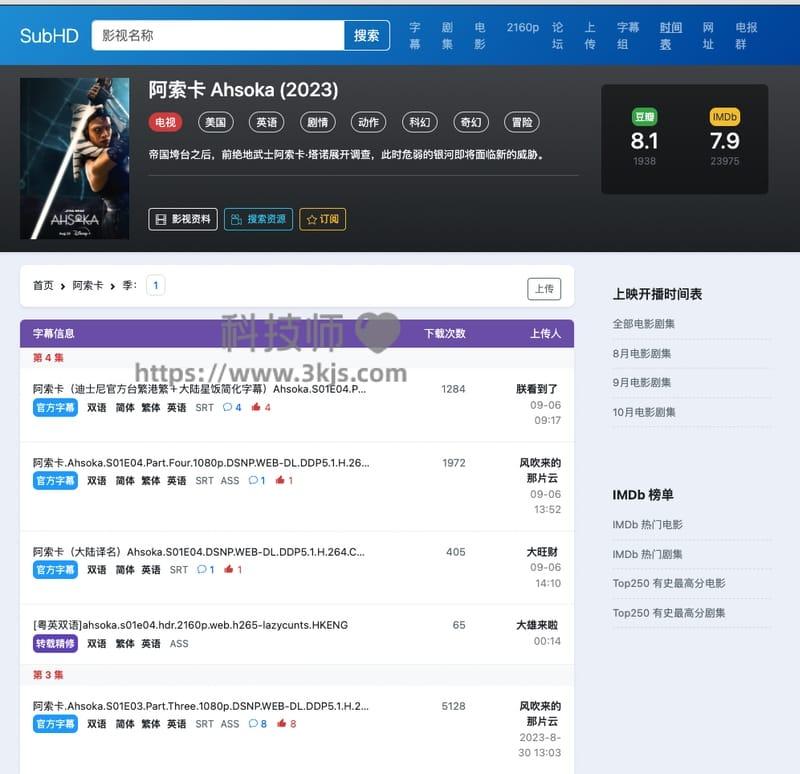Open the 字幕组 nav item
Viewport: 800px width, 774px height.
point(628,36)
